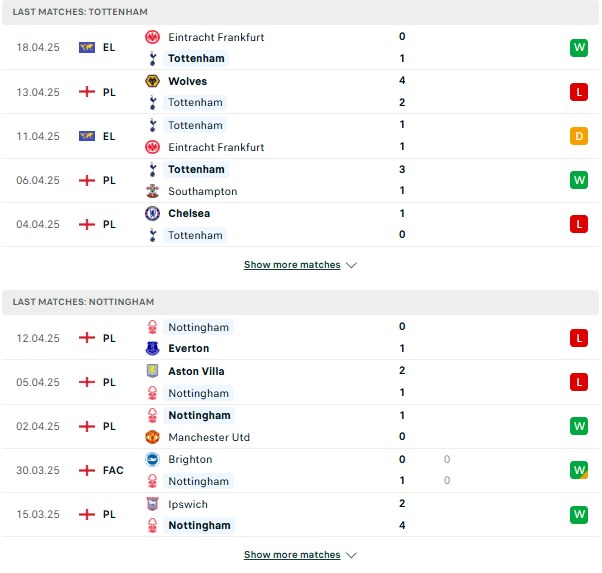Click the Chelsea club crest icon
602x573 pixels.
[x=152, y=213]
